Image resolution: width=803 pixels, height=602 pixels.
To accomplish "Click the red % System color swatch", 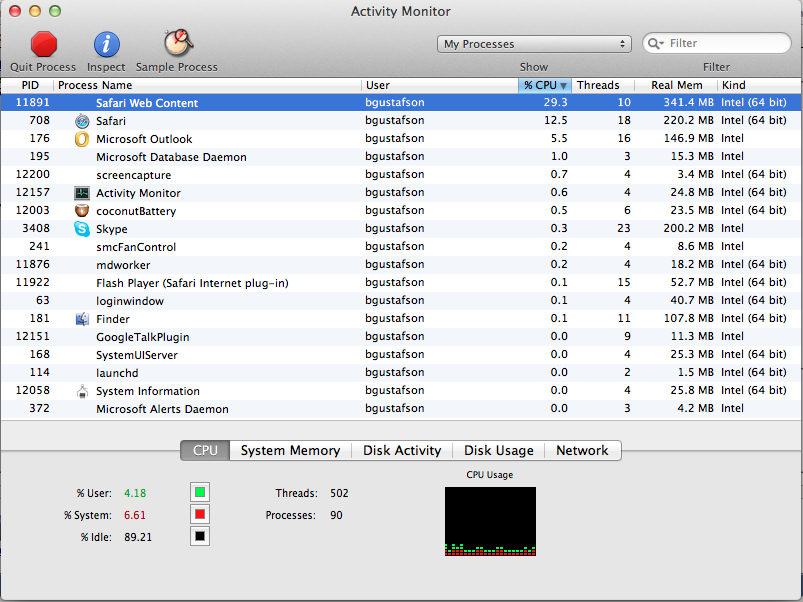I will click(200, 514).
